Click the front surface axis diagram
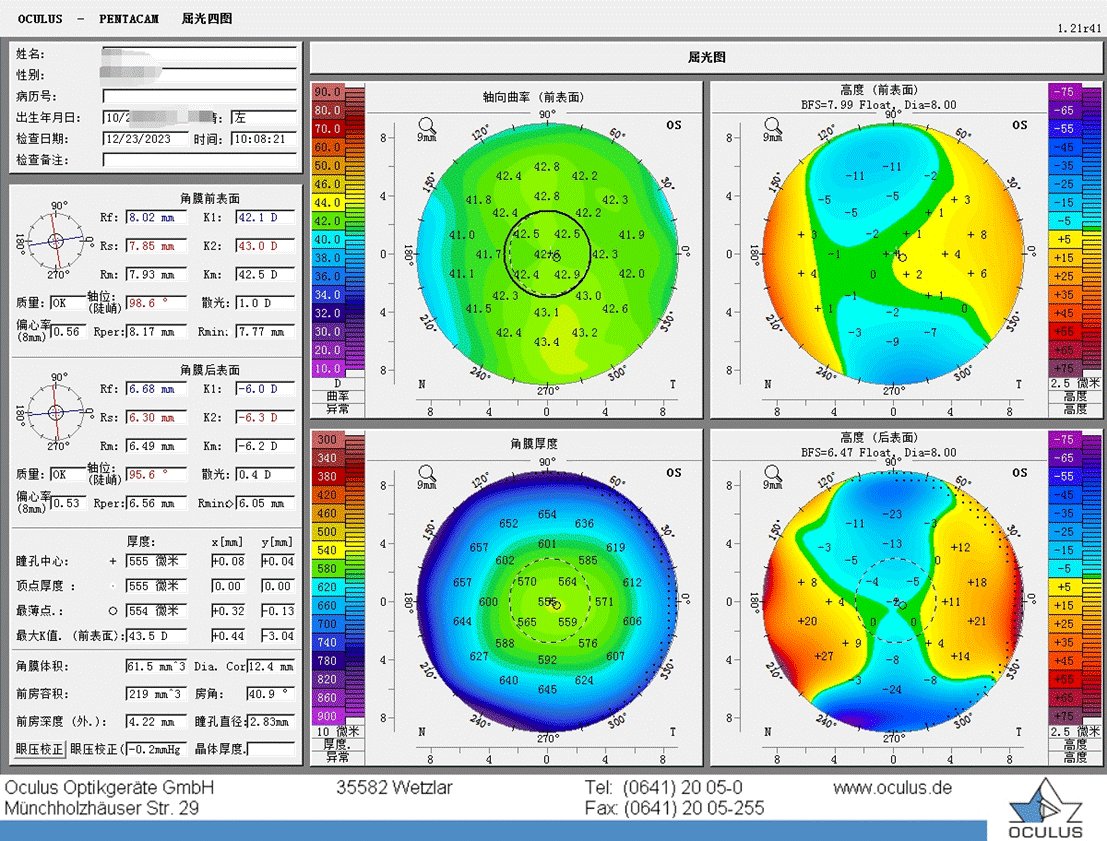The height and width of the screenshot is (841, 1107). pyautogui.click(x=56, y=241)
